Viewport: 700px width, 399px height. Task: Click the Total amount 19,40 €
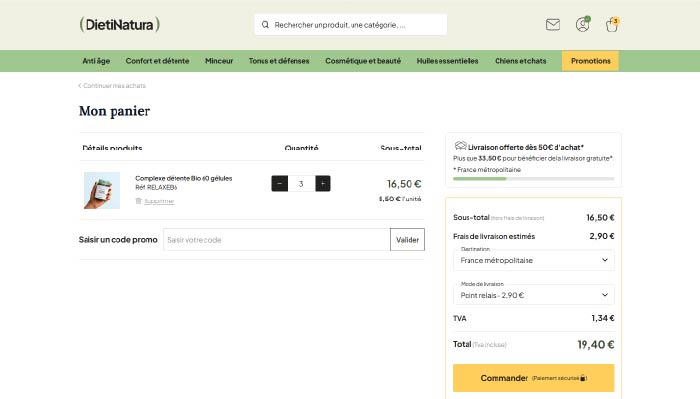point(596,345)
